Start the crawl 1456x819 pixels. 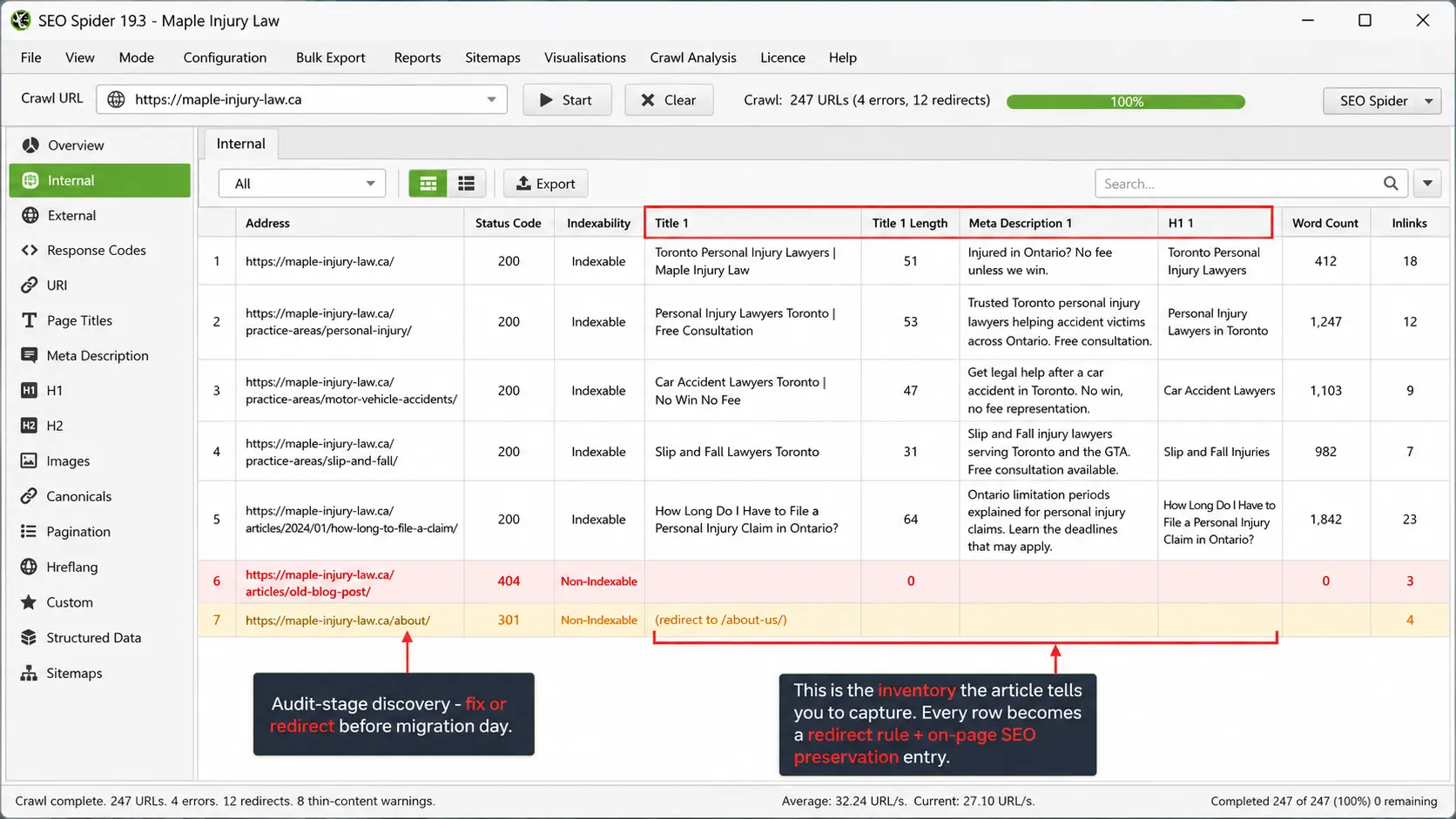(x=567, y=100)
